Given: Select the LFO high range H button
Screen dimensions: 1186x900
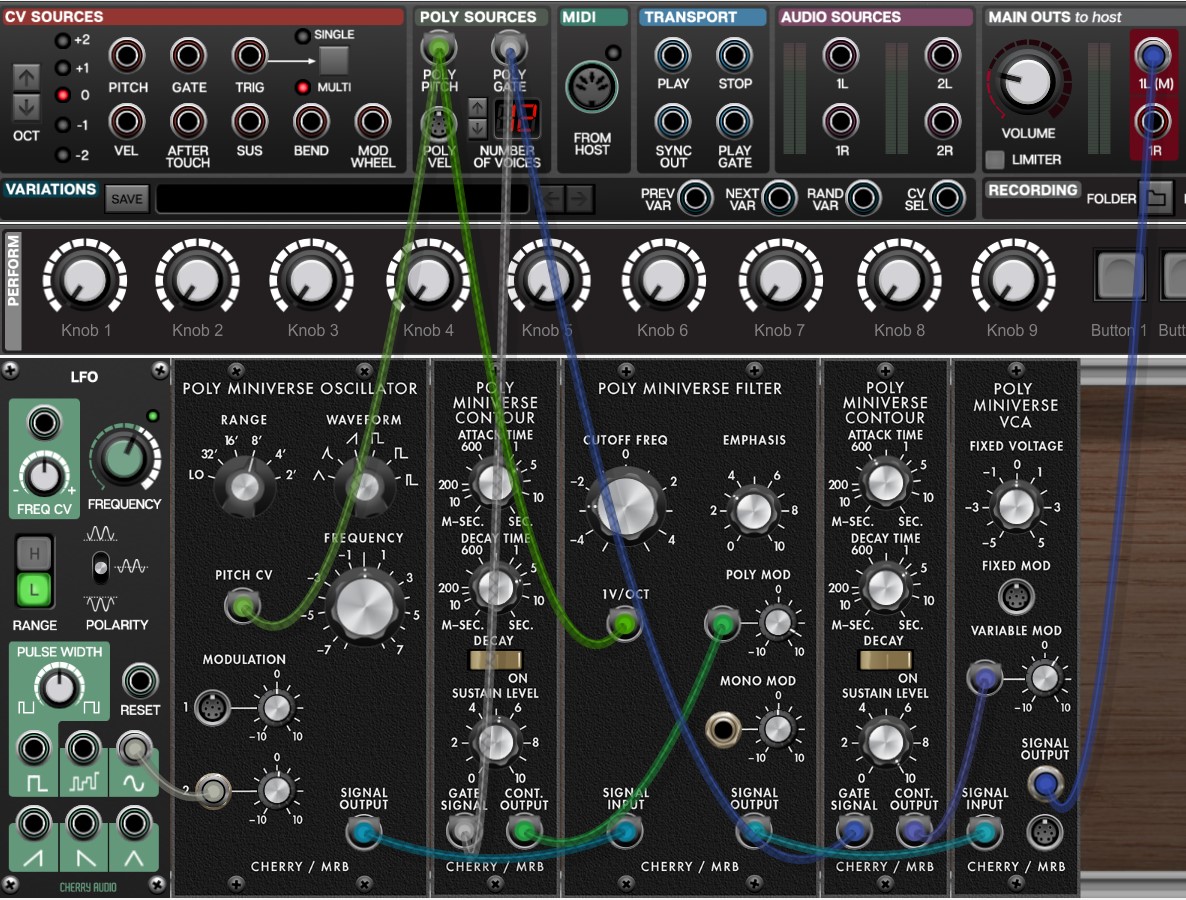Looking at the screenshot, I should pyautogui.click(x=34, y=554).
